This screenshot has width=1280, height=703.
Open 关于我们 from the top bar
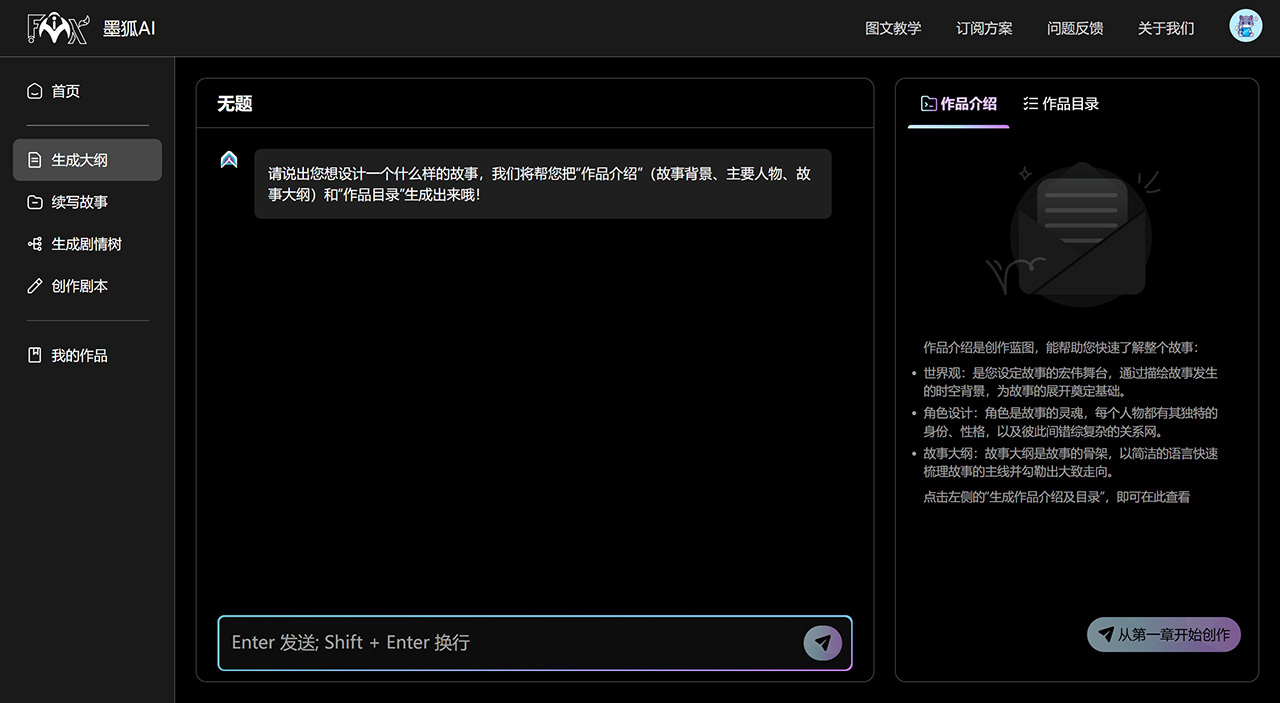coord(1165,28)
